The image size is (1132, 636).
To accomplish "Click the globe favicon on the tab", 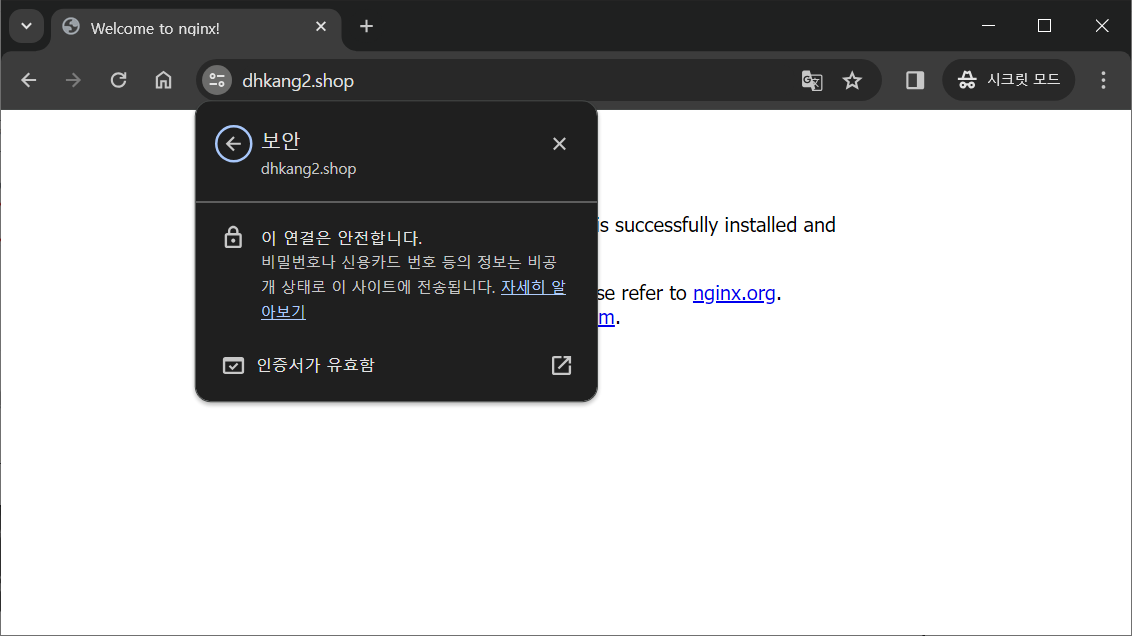I will click(71, 27).
